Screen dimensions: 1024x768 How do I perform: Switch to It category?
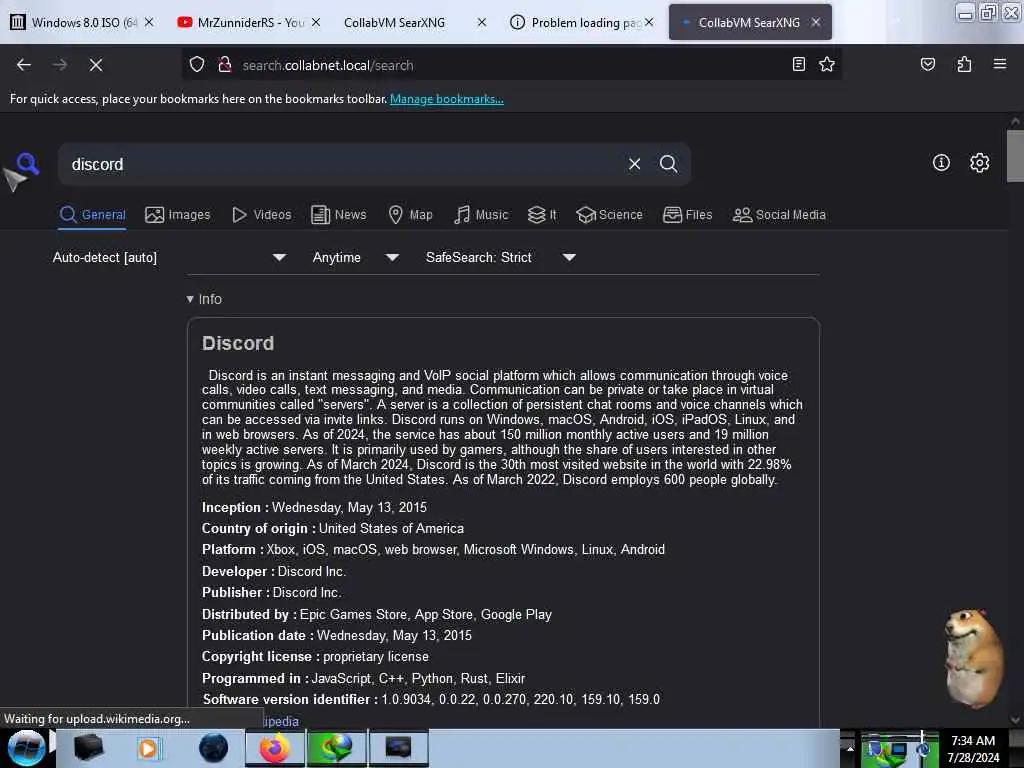click(542, 215)
